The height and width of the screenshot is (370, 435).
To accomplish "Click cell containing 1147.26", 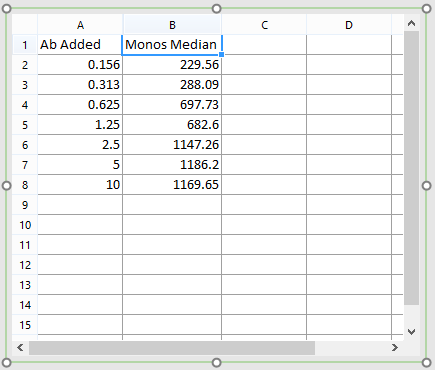I will (x=172, y=145).
